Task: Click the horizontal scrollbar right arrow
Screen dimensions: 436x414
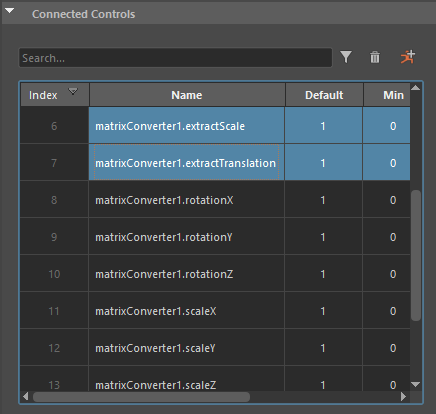Action: point(403,396)
